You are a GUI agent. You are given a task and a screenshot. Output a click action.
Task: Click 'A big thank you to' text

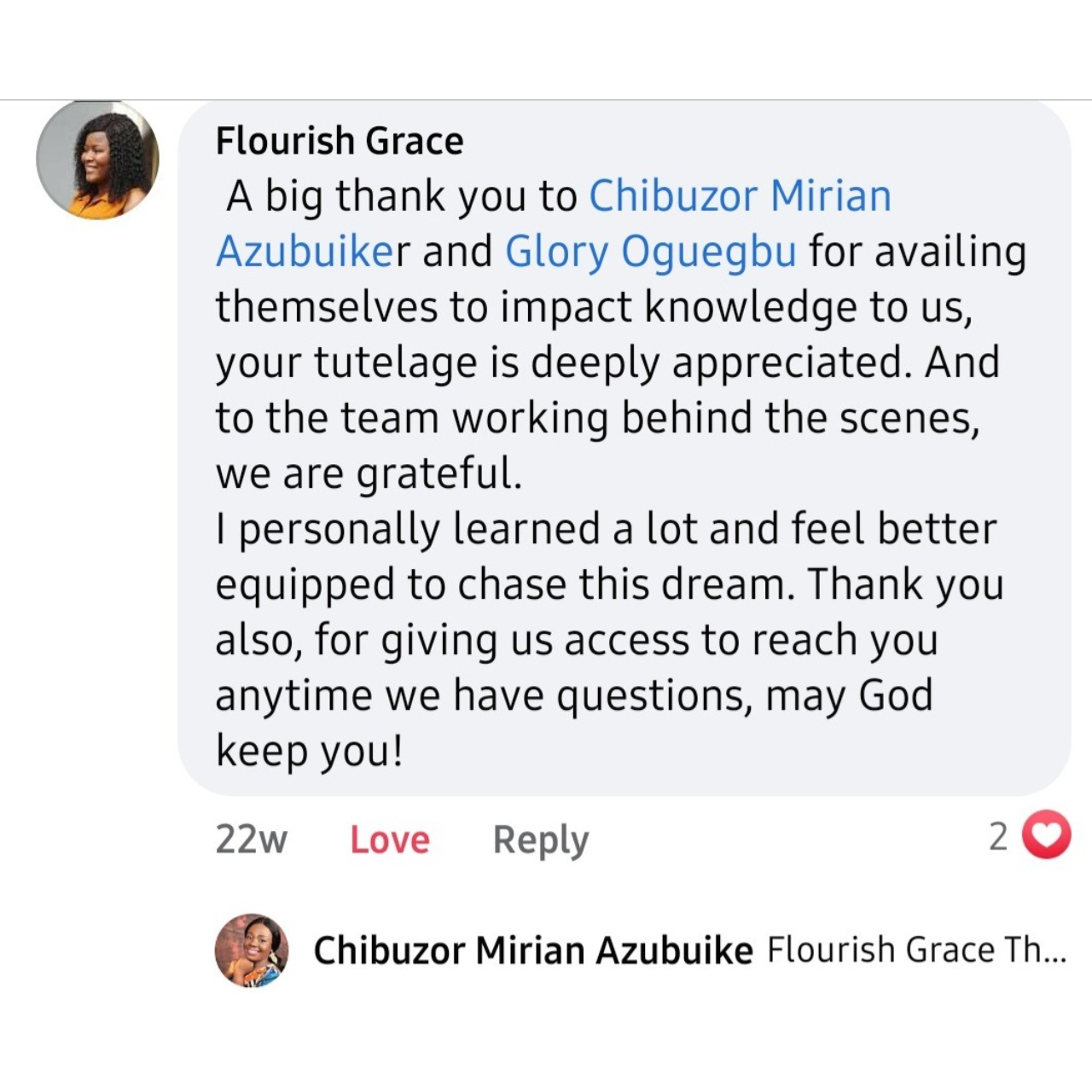pyautogui.click(x=401, y=196)
